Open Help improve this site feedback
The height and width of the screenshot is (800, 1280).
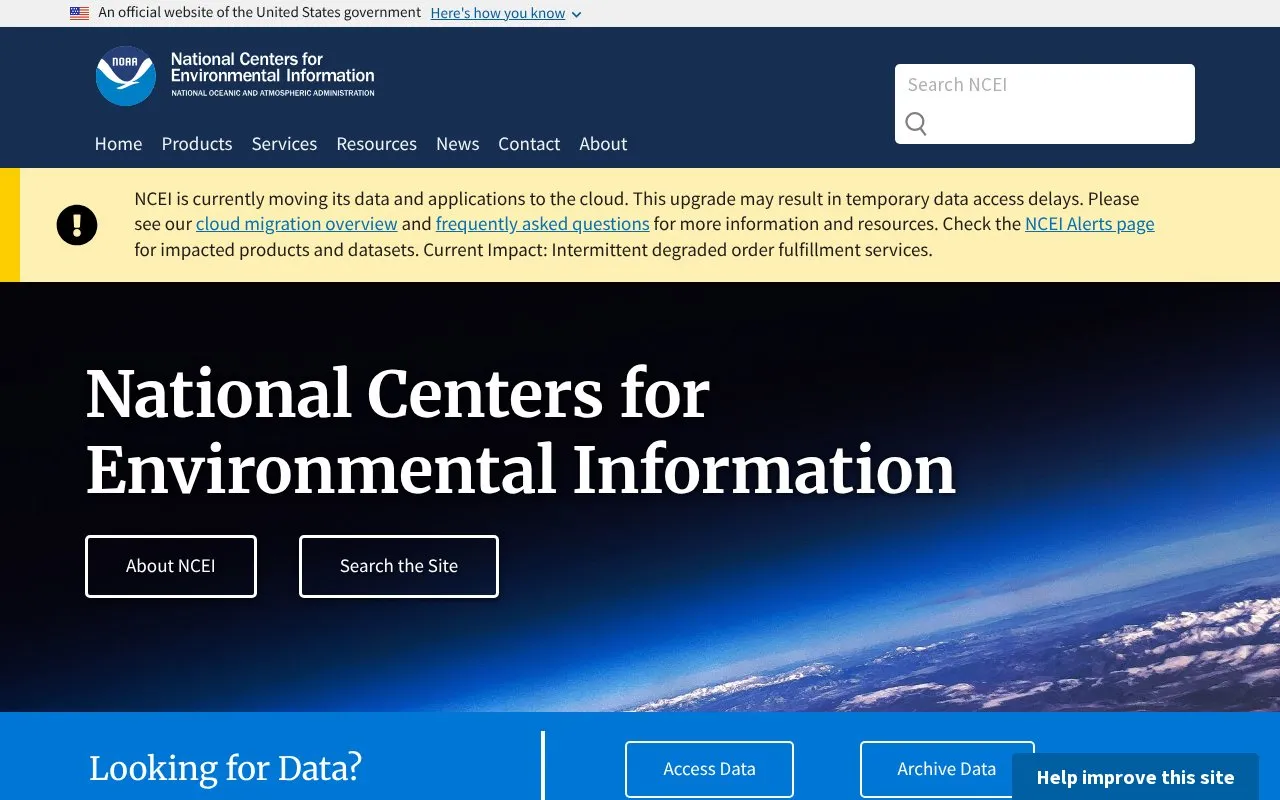1135,777
